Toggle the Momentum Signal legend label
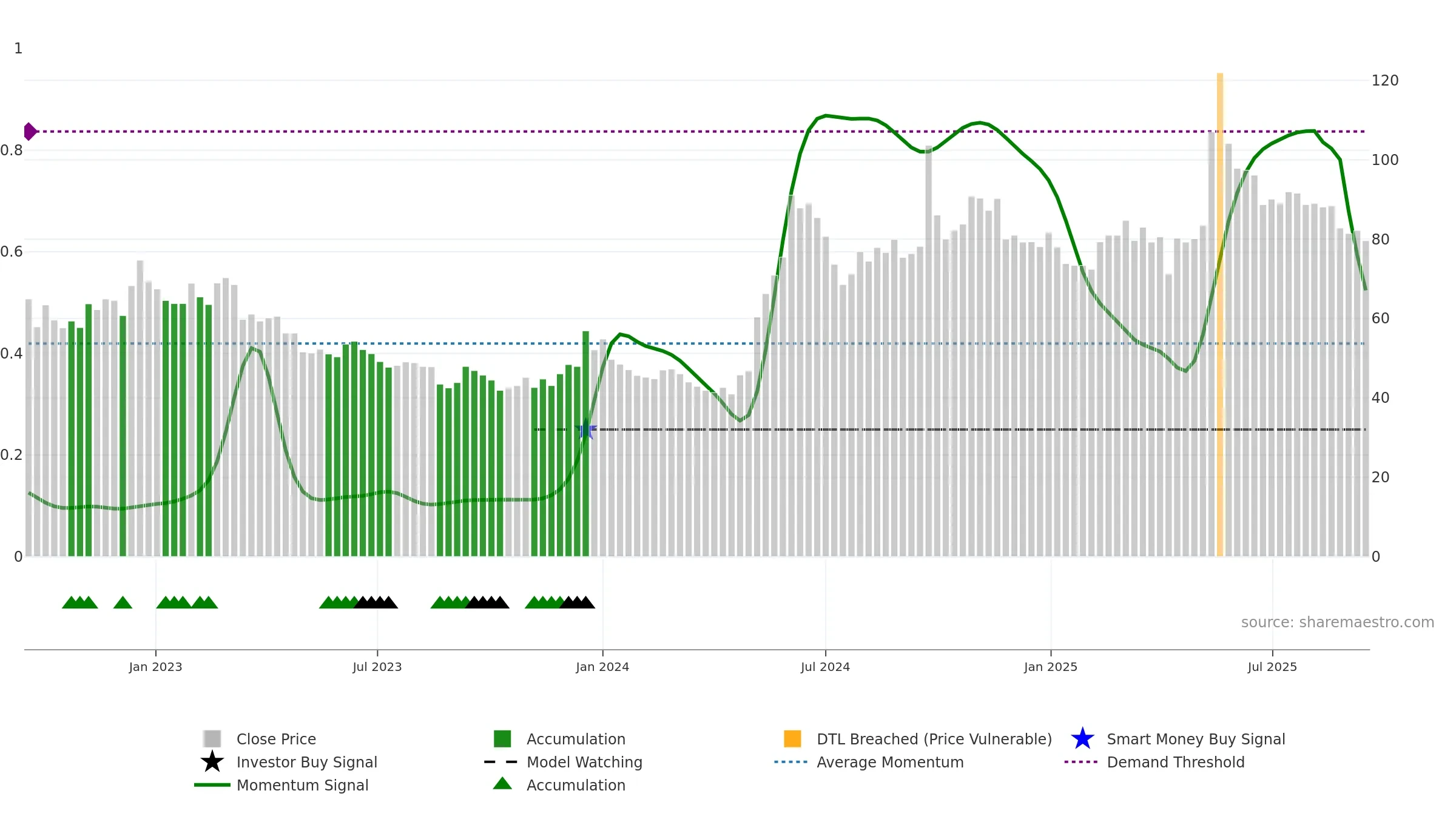 [303, 785]
